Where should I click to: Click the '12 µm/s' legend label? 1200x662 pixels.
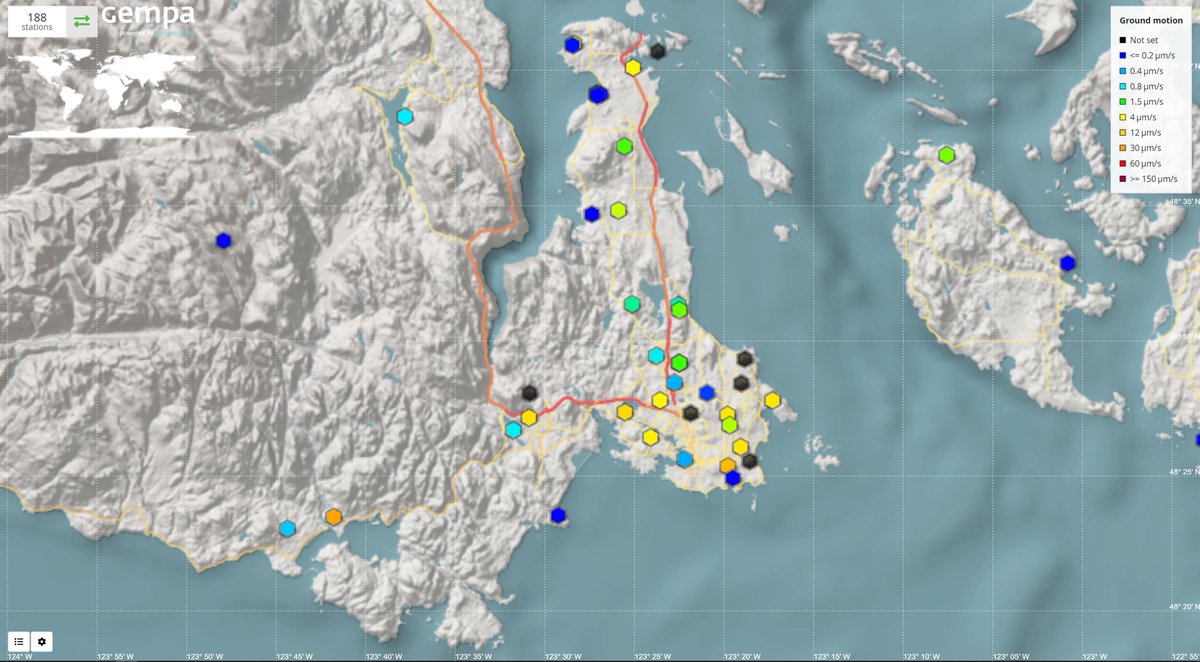point(1147,132)
